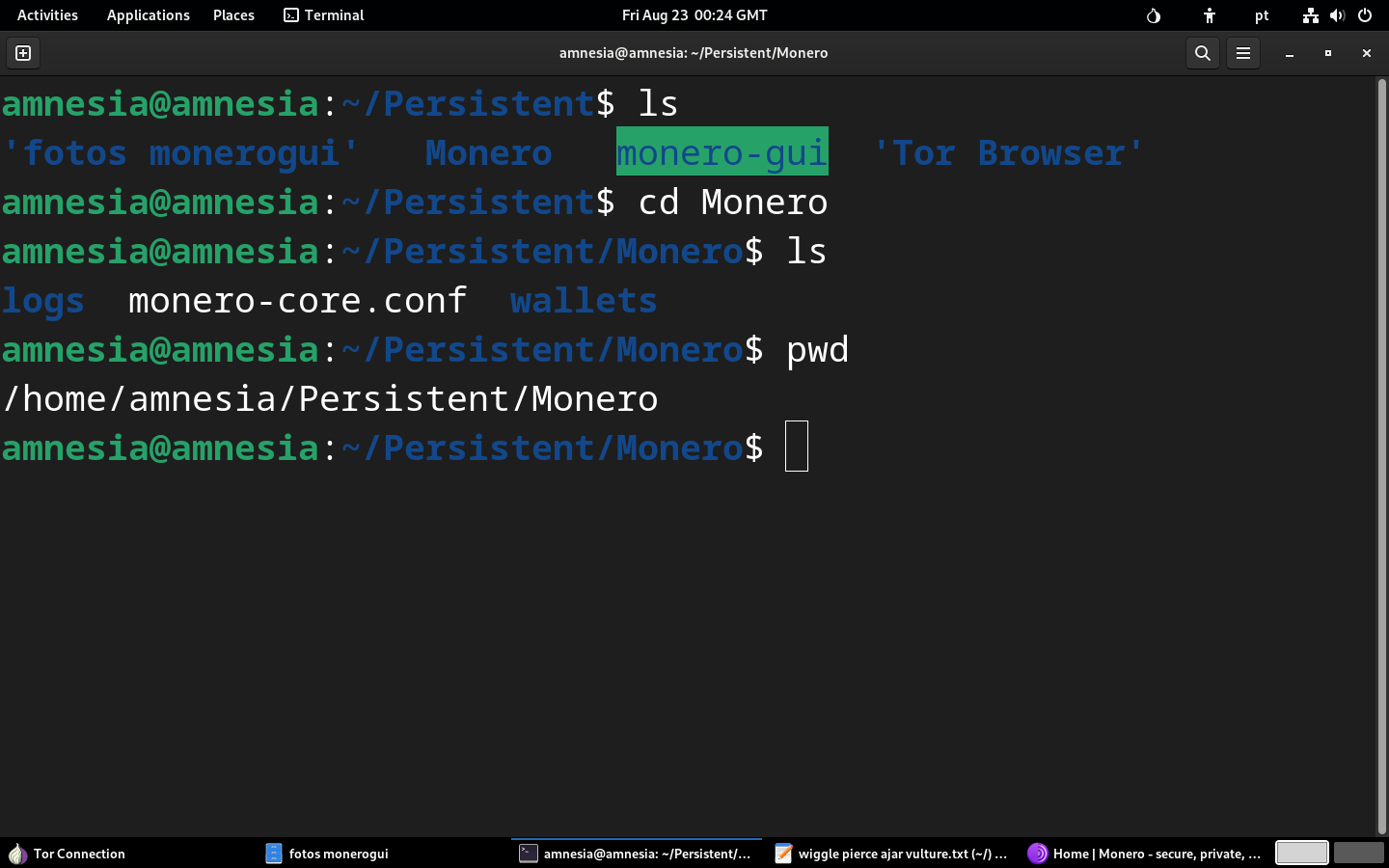Click the 'Tor Browser' directory in ls output
The height and width of the screenshot is (868, 1389).
(1009, 152)
